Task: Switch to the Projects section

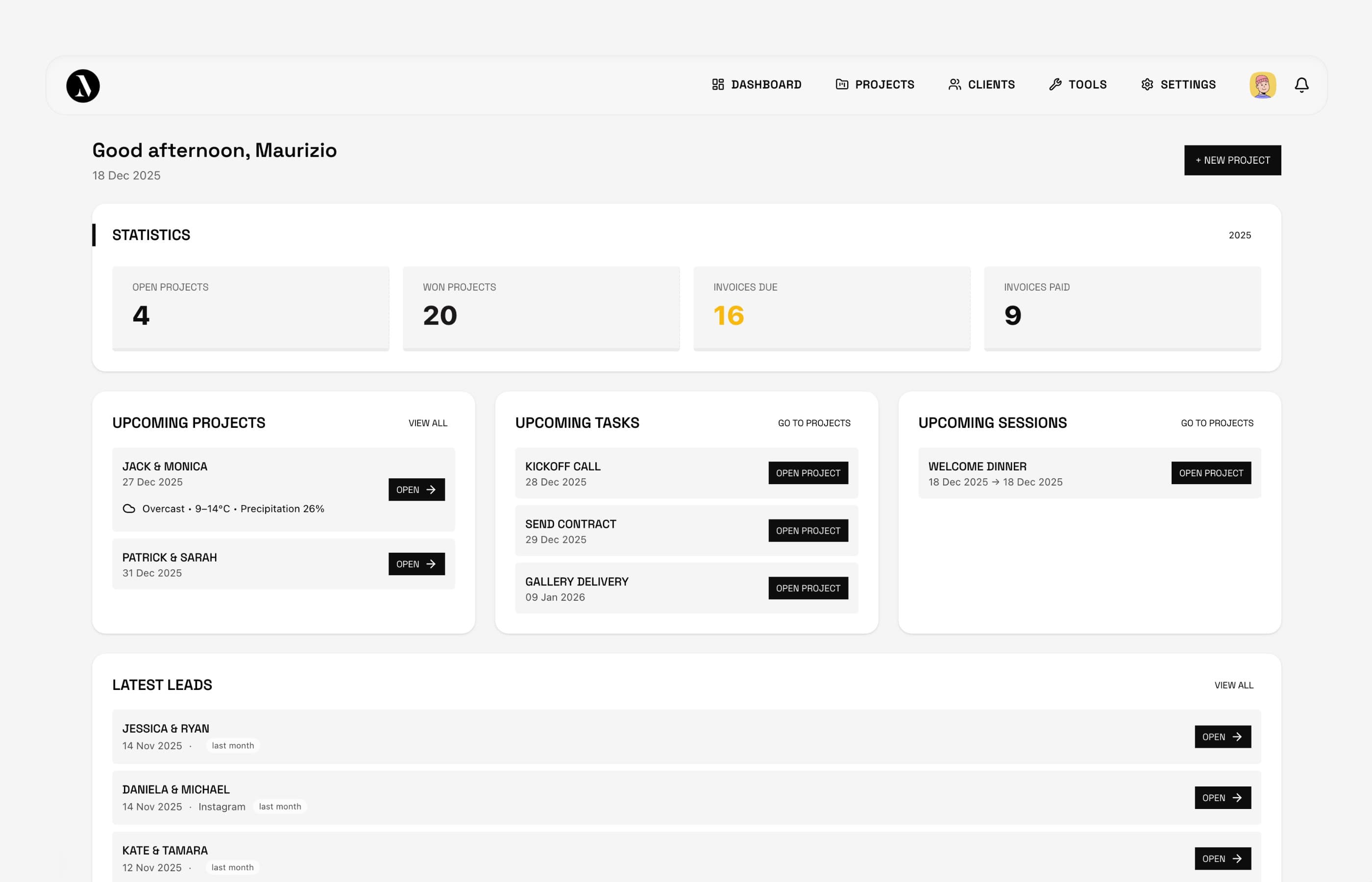Action: (884, 84)
